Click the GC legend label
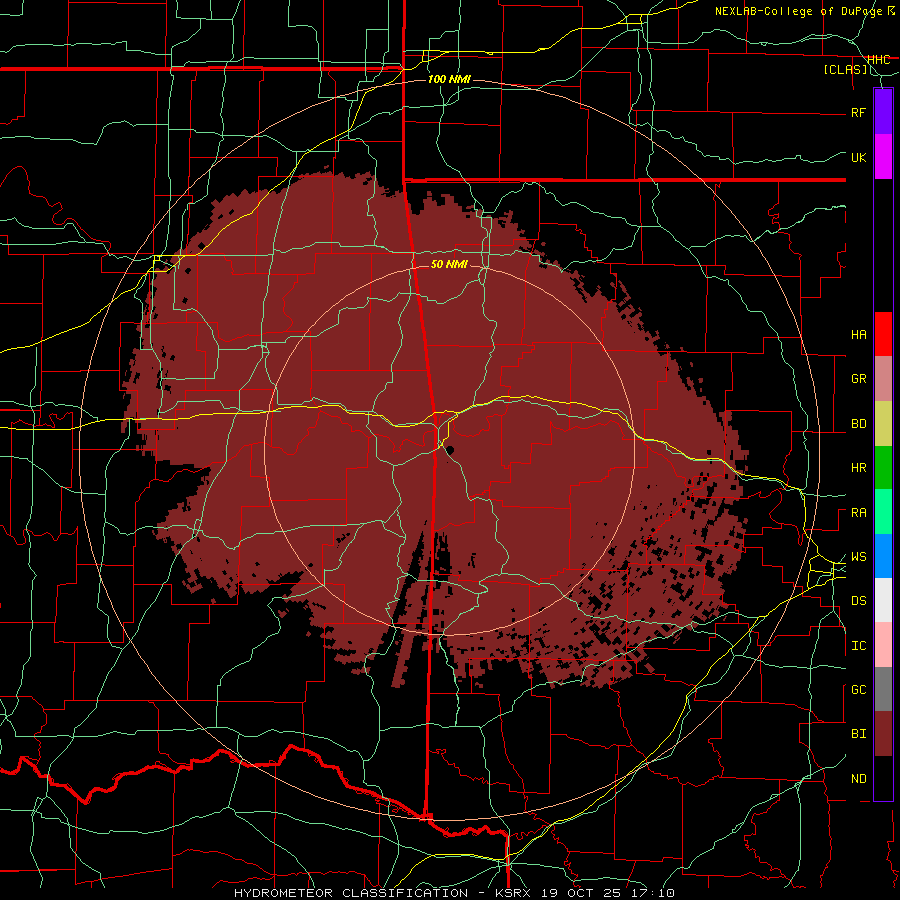The width and height of the screenshot is (900, 900). pos(859,690)
